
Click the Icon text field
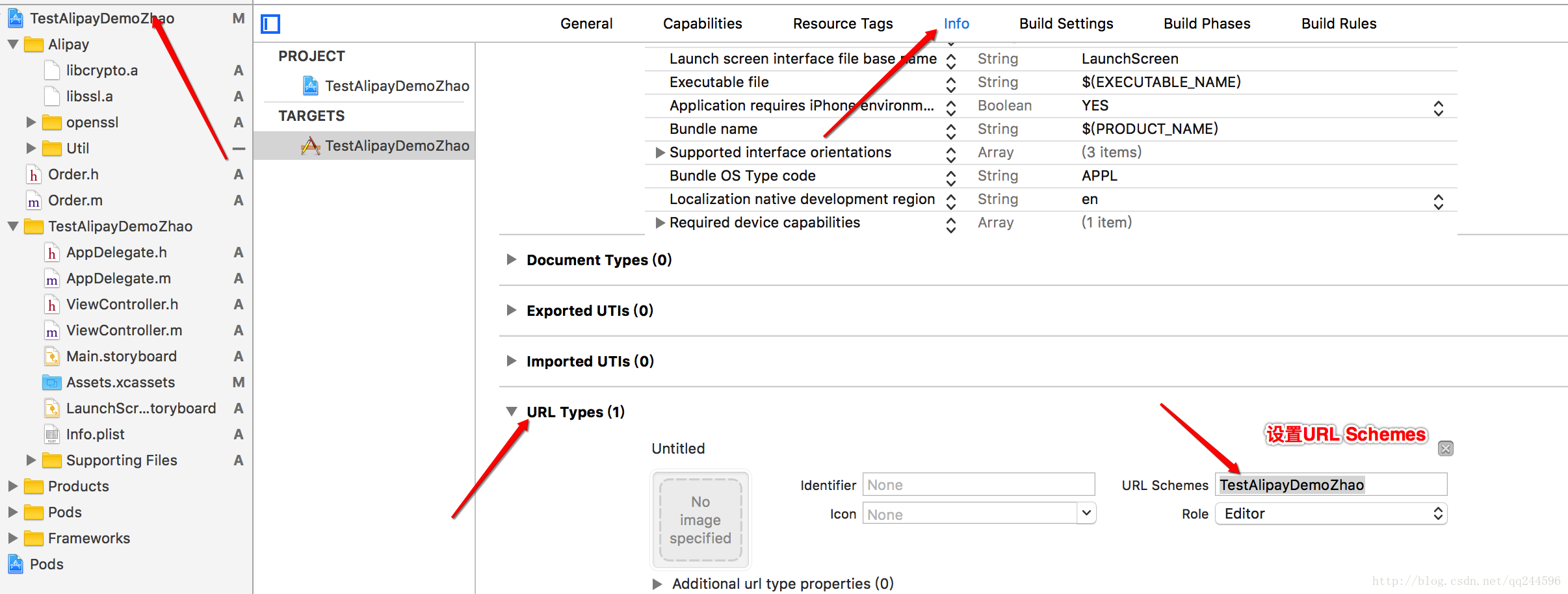[969, 513]
